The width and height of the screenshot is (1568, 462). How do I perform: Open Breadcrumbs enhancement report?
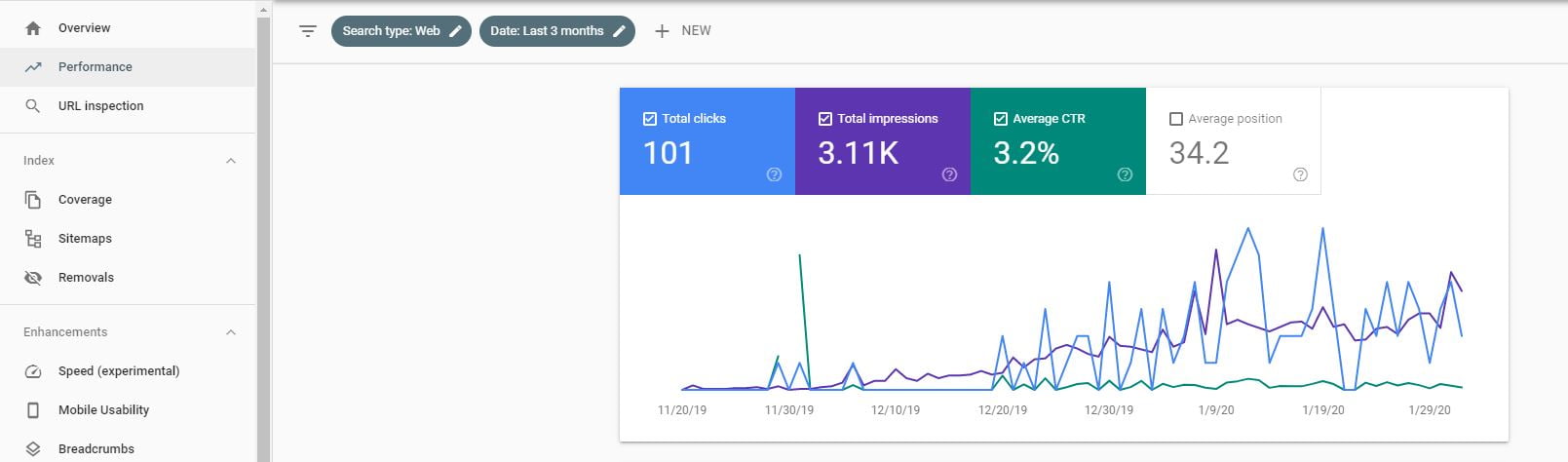pos(128,448)
